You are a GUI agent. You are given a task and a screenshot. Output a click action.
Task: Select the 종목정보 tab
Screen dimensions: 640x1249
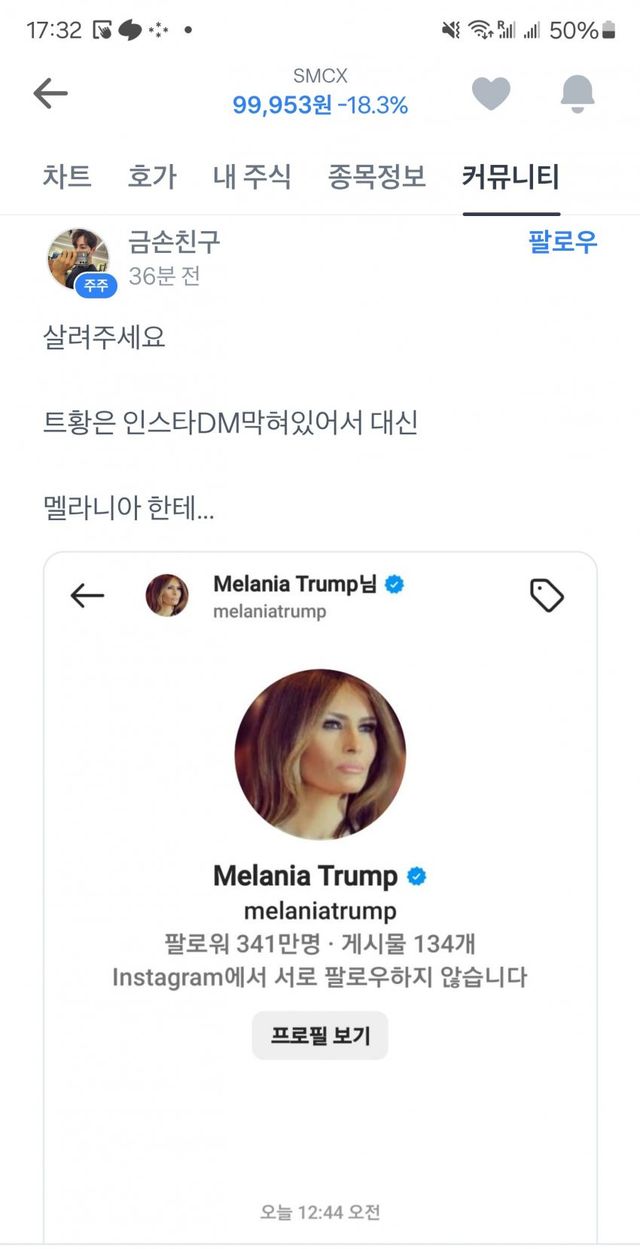click(x=373, y=177)
